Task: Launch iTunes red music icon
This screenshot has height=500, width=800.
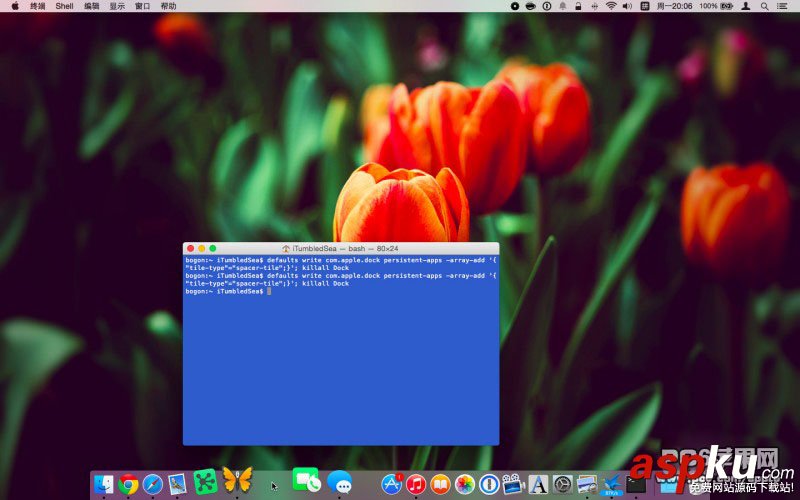Action: pyautogui.click(x=416, y=484)
